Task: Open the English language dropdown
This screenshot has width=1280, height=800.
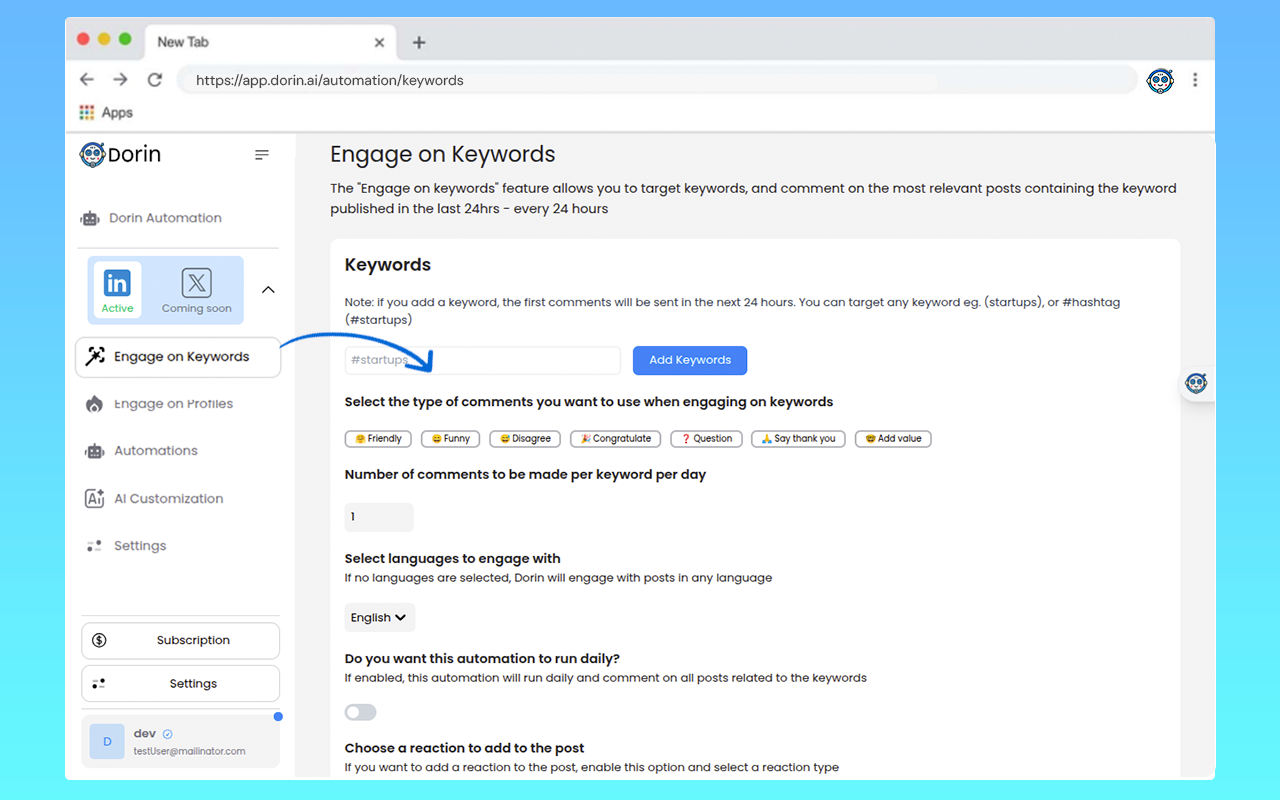Action: pos(380,618)
